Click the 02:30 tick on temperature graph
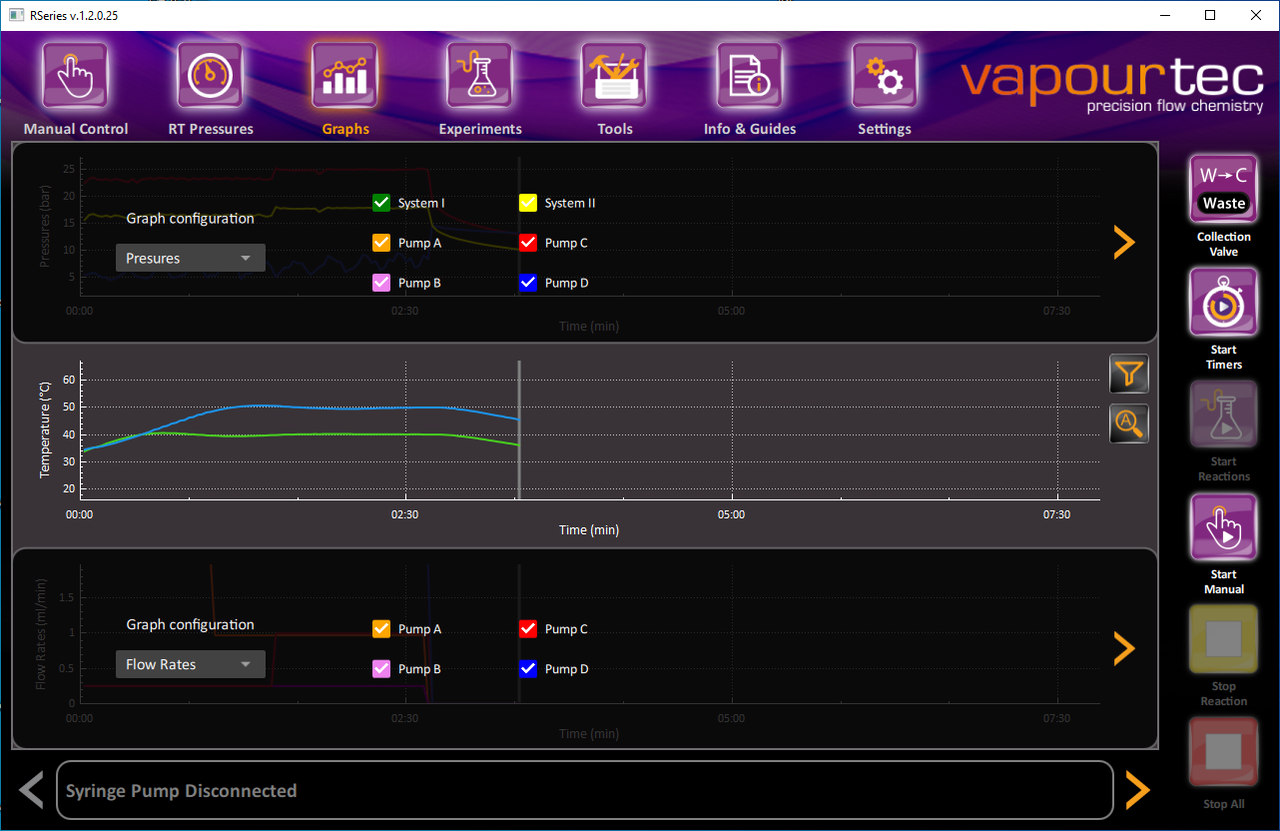 pyautogui.click(x=405, y=515)
